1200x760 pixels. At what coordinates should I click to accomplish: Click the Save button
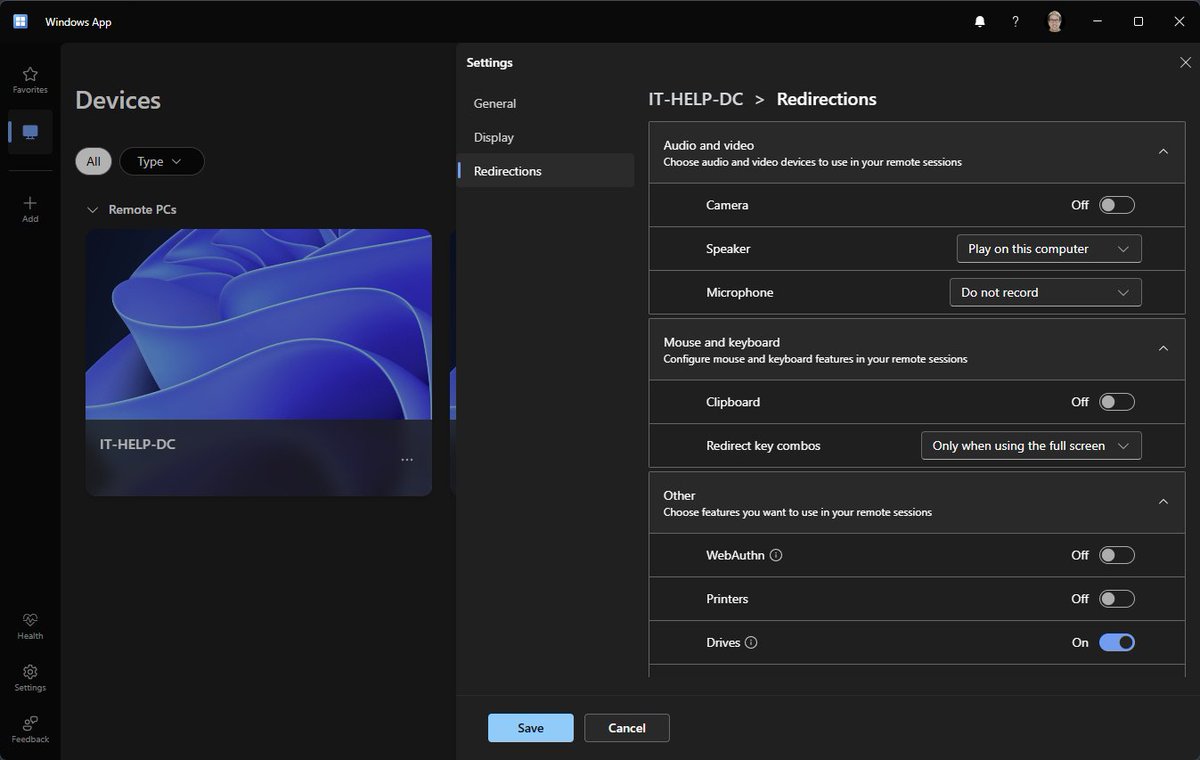(x=531, y=728)
